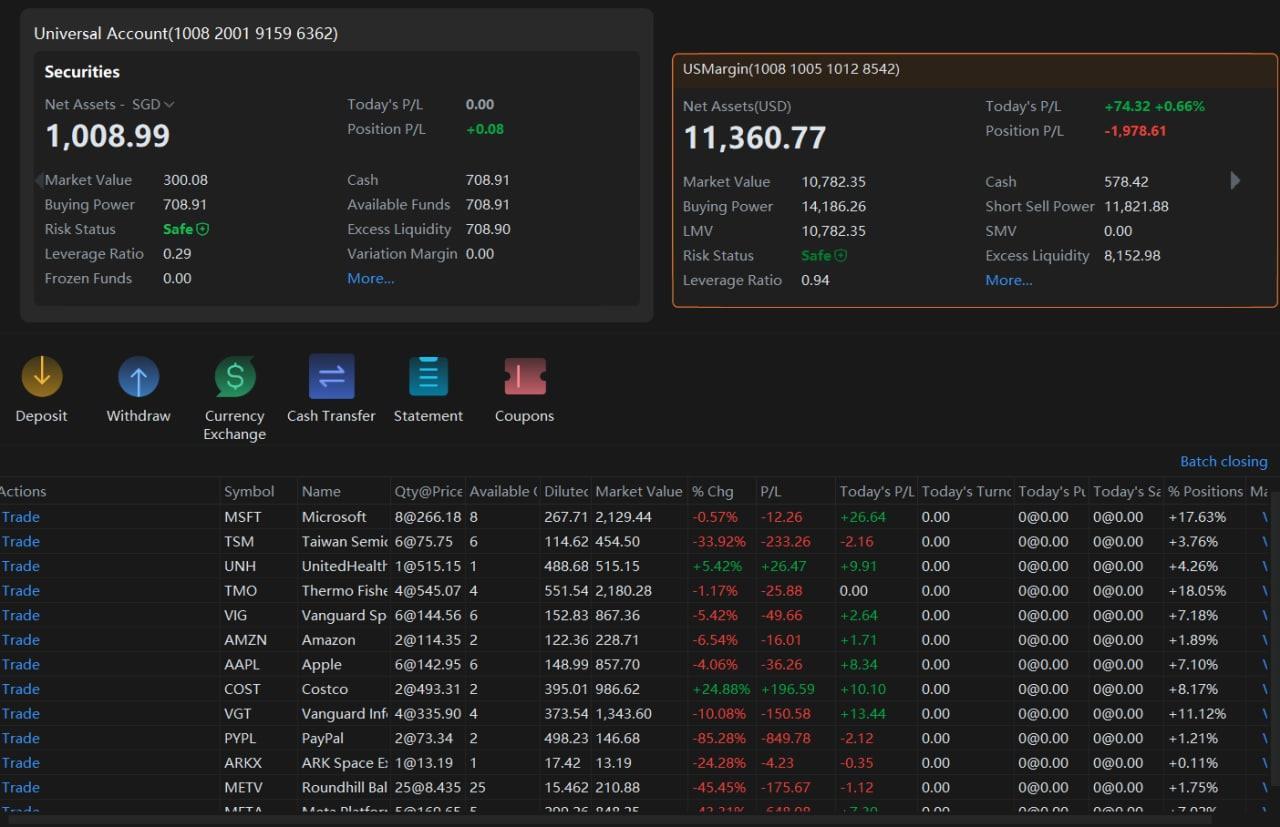
Task: Sort by Market Value column header
Action: pos(638,491)
